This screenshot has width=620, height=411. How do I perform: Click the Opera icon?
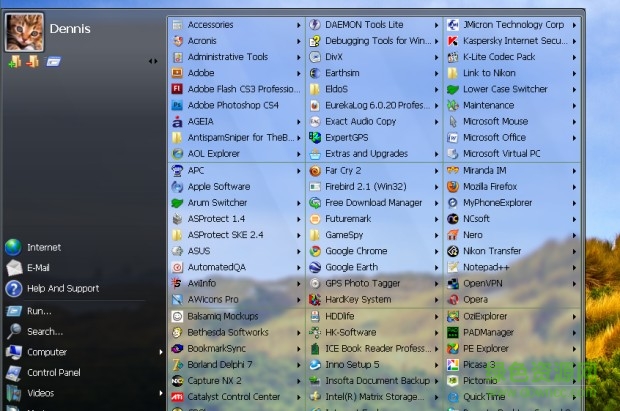coord(452,299)
